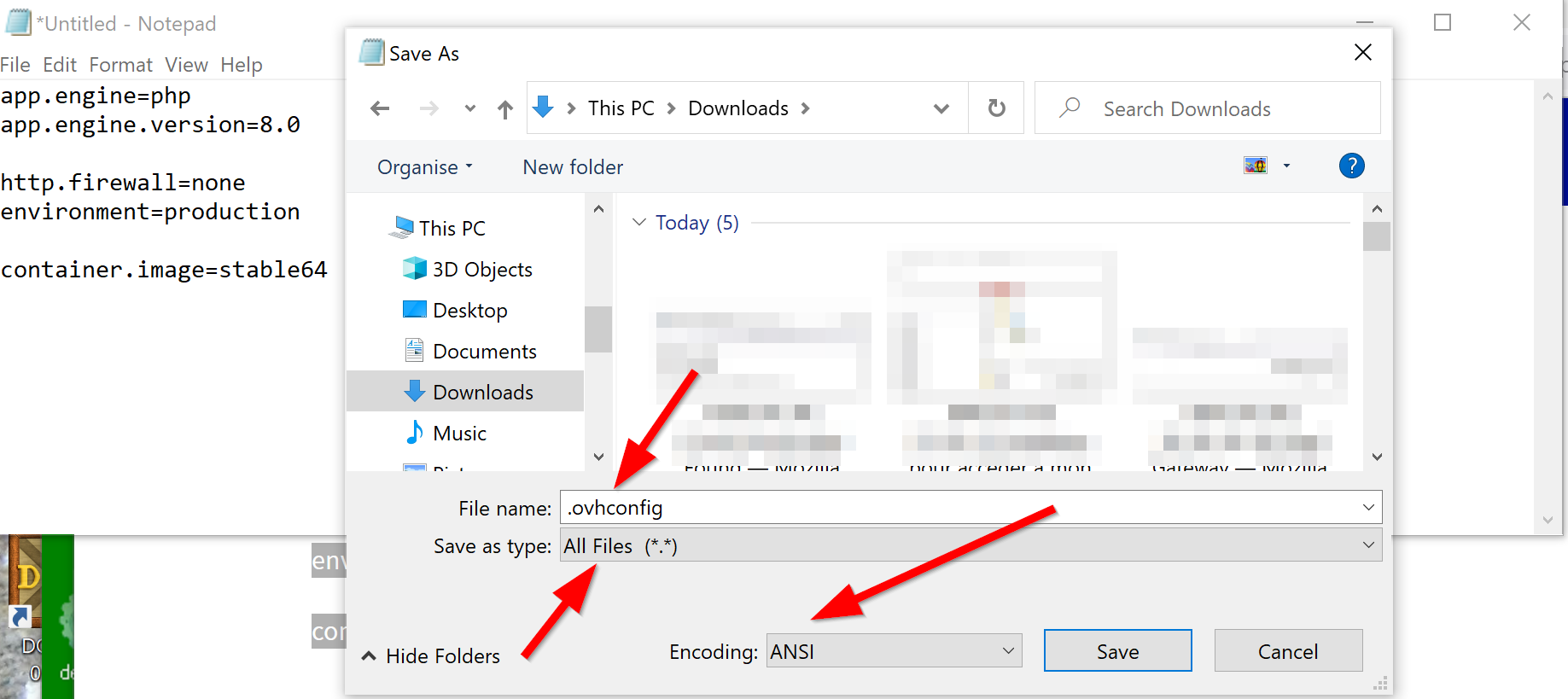Open the Encoding ANSI dropdown
The height and width of the screenshot is (699, 1568).
(x=893, y=651)
